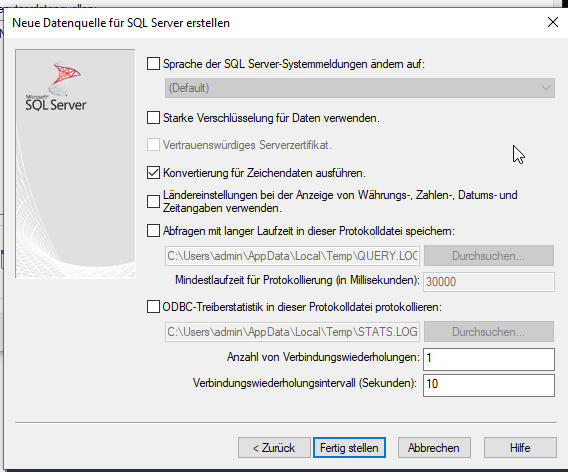Screen dimensions: 568x472
Task: Close the data source dialog window
Action: (x=552, y=22)
